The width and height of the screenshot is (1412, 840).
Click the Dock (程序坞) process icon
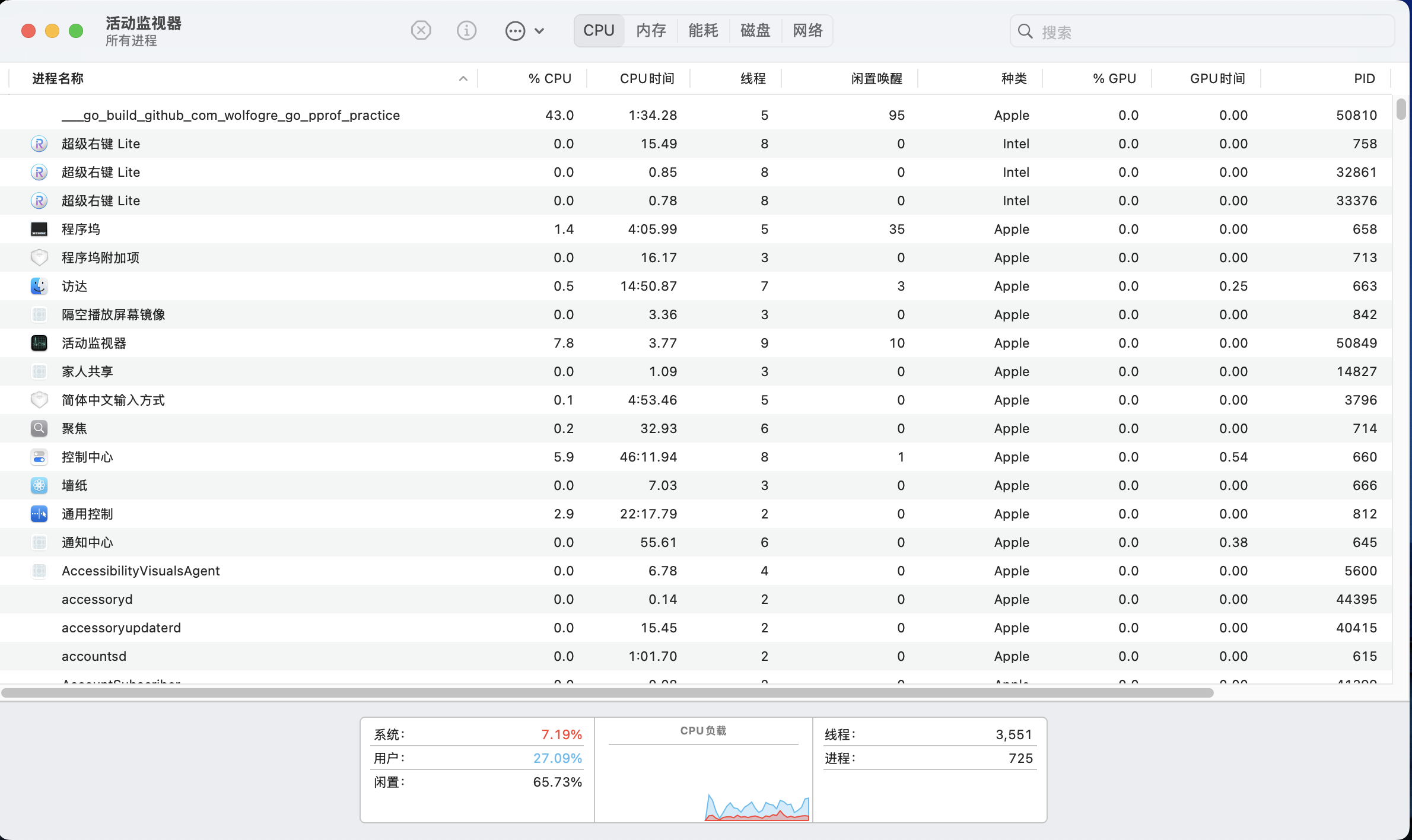click(39, 229)
